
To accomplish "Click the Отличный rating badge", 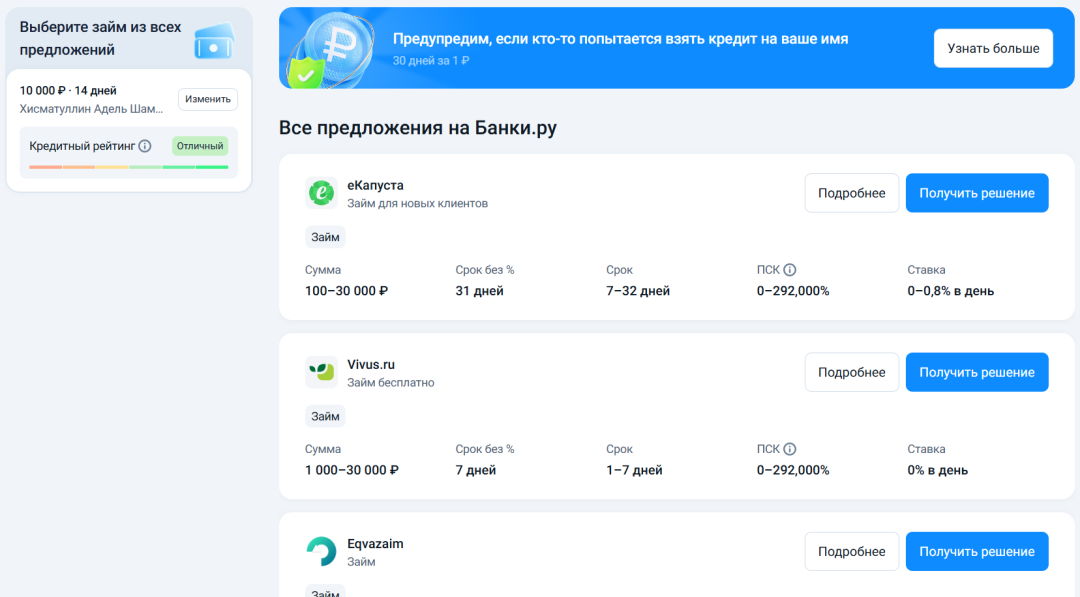I will pos(200,146).
